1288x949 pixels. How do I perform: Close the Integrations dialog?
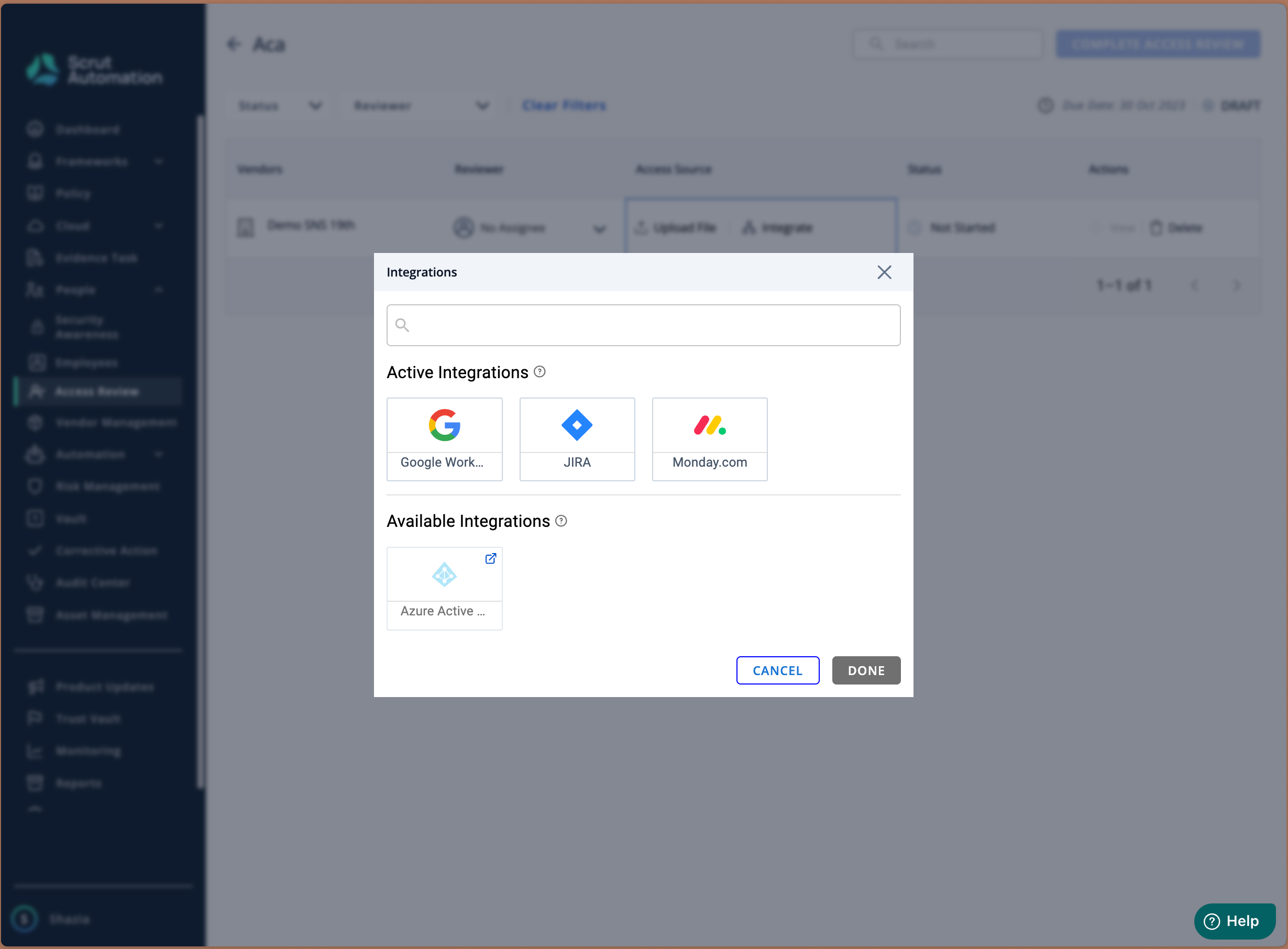click(884, 272)
